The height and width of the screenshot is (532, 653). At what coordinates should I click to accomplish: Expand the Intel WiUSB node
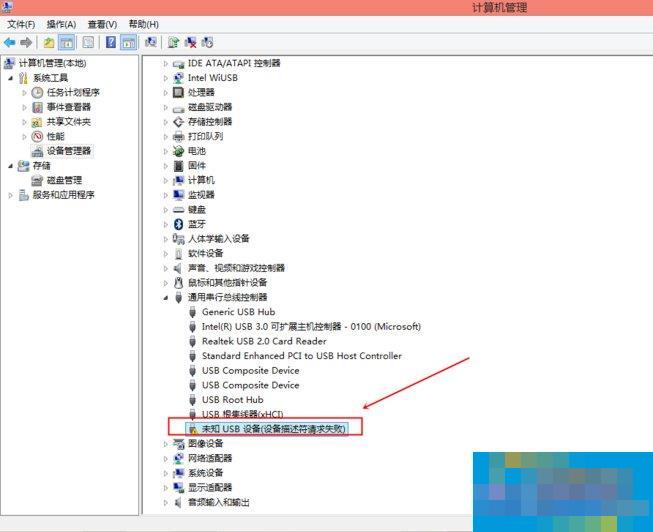coord(166,78)
